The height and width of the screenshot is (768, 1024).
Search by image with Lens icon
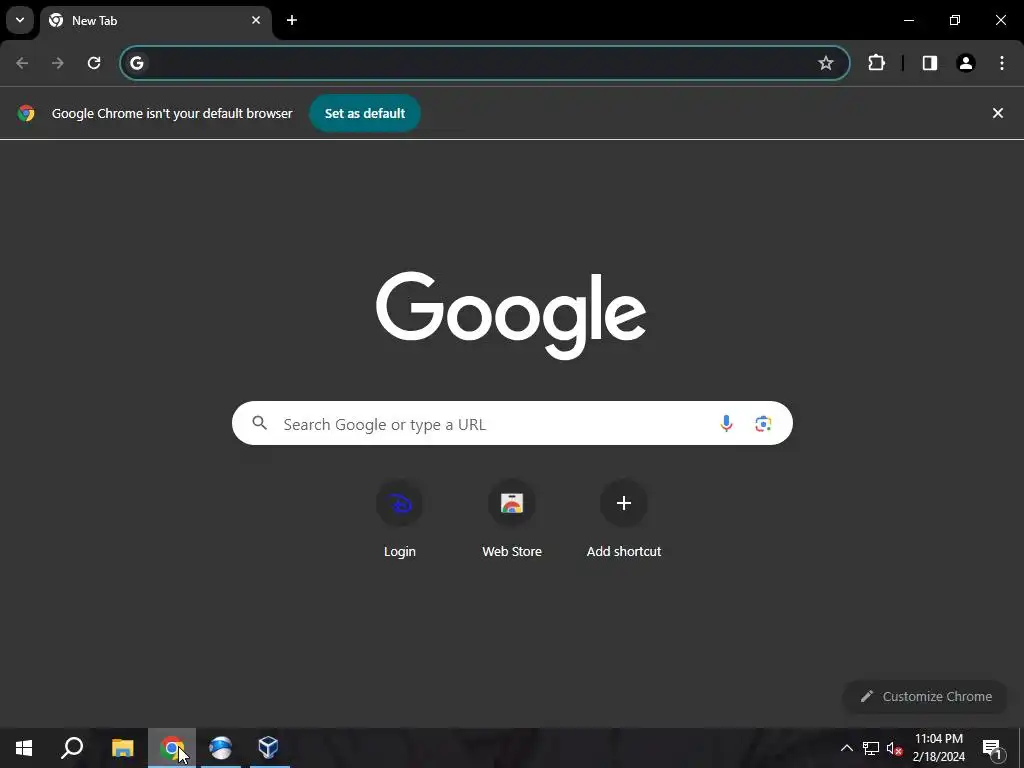tap(763, 423)
